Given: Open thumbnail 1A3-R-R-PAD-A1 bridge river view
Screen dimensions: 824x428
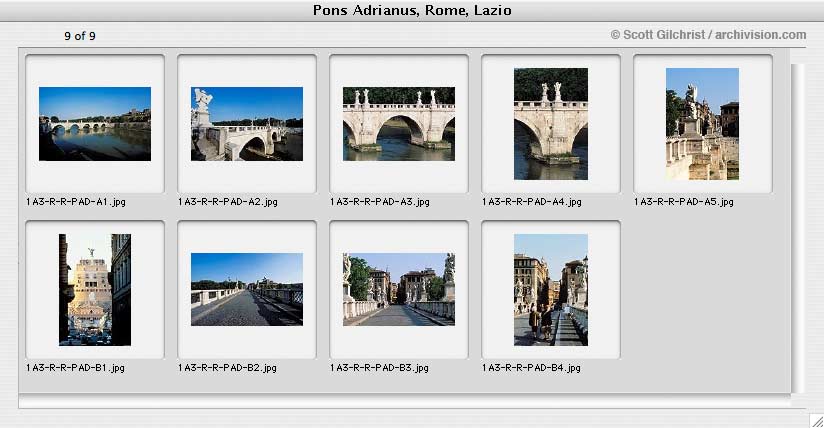Looking at the screenshot, I should (95, 124).
